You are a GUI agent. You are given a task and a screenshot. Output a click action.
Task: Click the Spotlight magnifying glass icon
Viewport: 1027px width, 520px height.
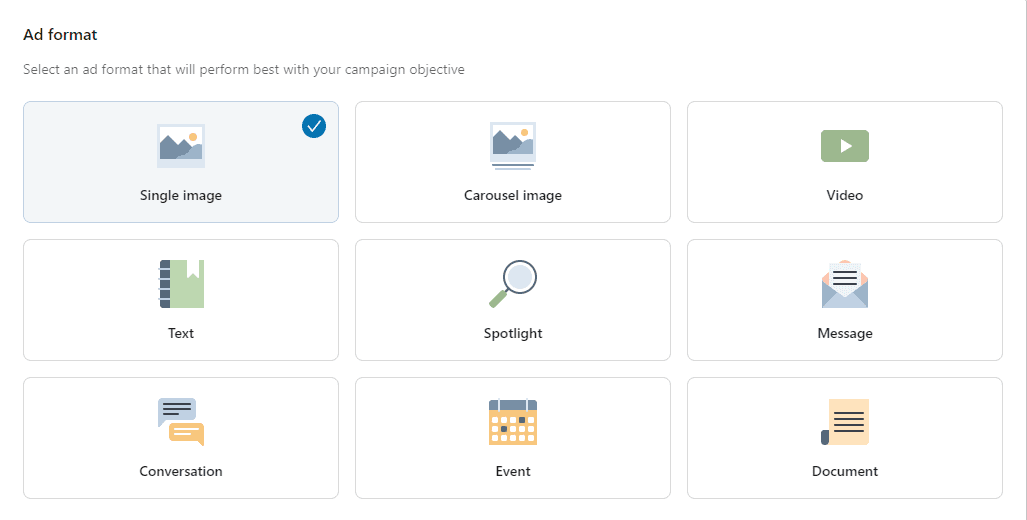point(513,284)
